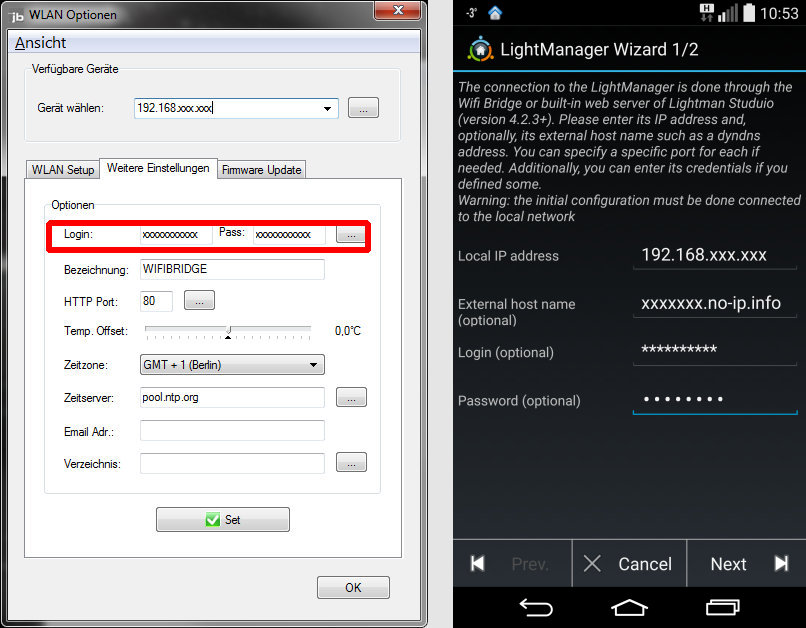Tap the Android back arrow icon
The width and height of the screenshot is (806, 628).
[x=536, y=607]
